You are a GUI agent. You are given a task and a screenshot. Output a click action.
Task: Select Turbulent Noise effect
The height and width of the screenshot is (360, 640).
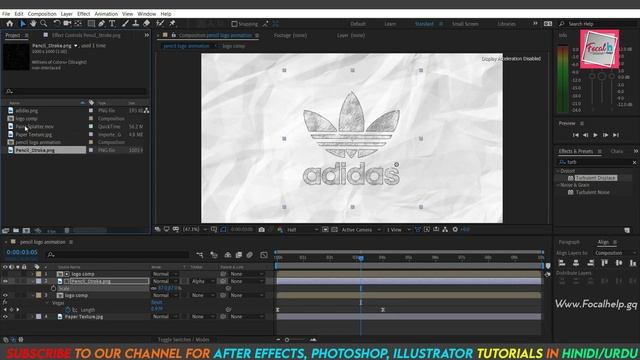click(x=593, y=192)
